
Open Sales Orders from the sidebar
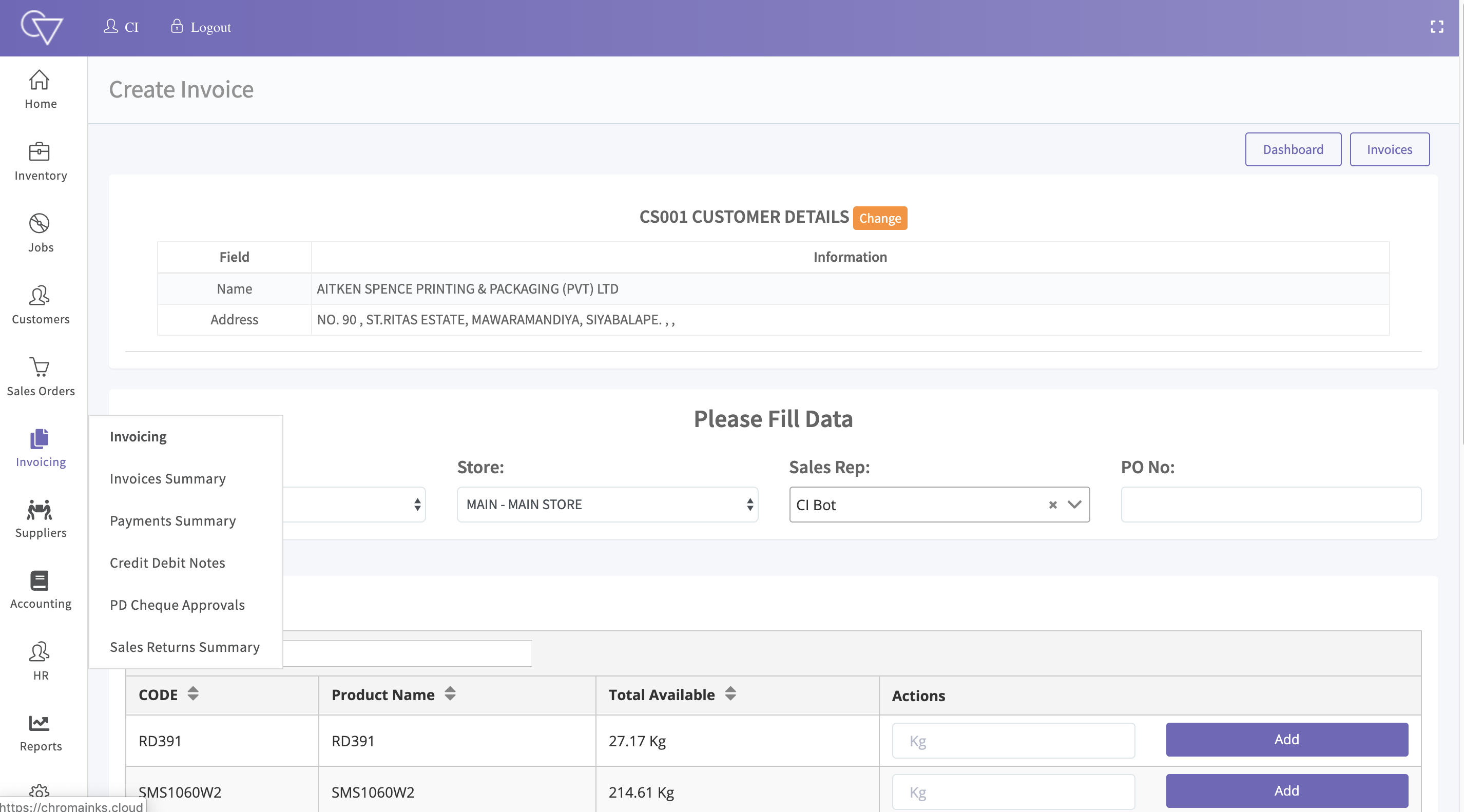(40, 376)
